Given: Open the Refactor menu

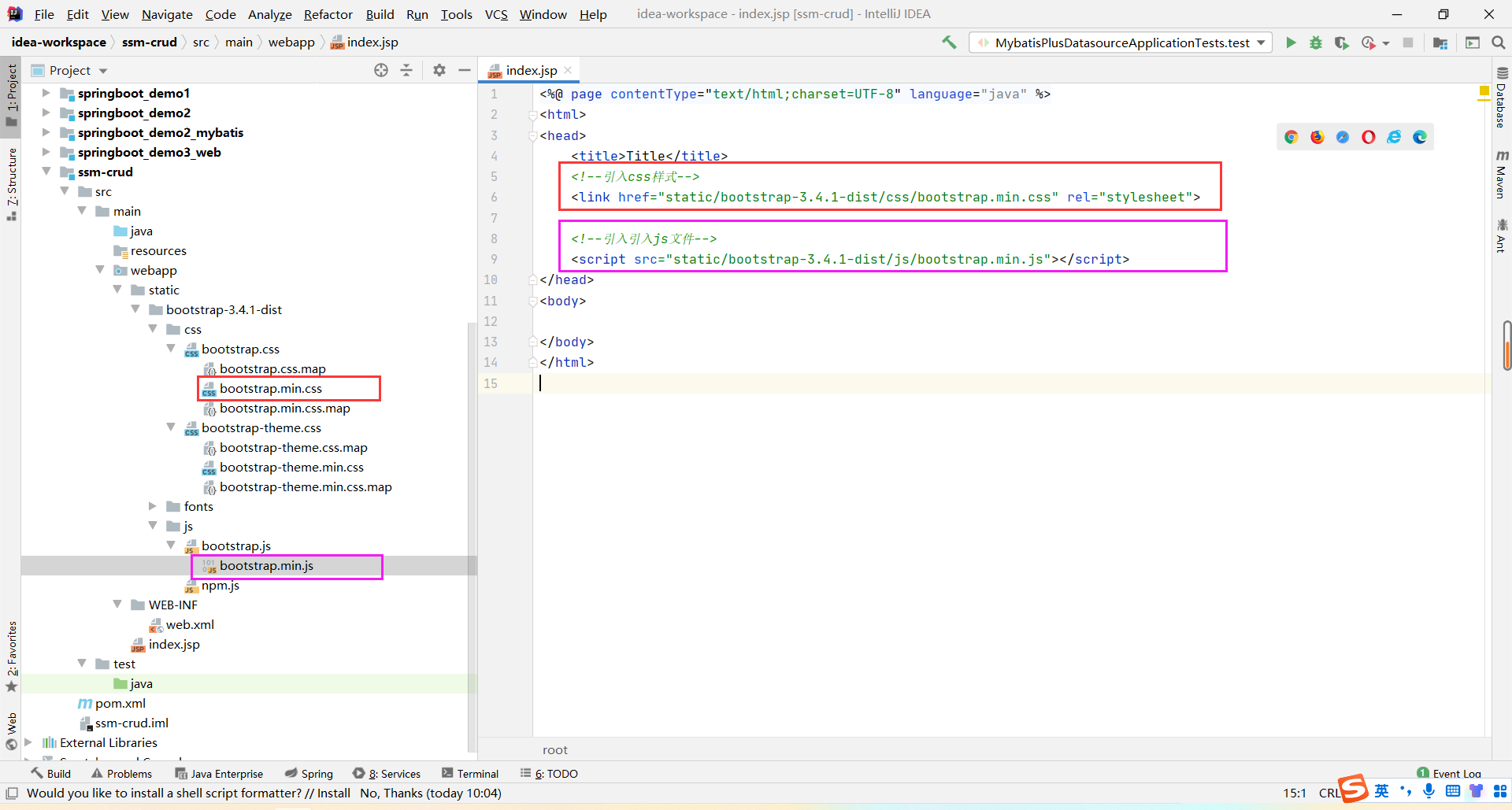Looking at the screenshot, I should [x=328, y=14].
